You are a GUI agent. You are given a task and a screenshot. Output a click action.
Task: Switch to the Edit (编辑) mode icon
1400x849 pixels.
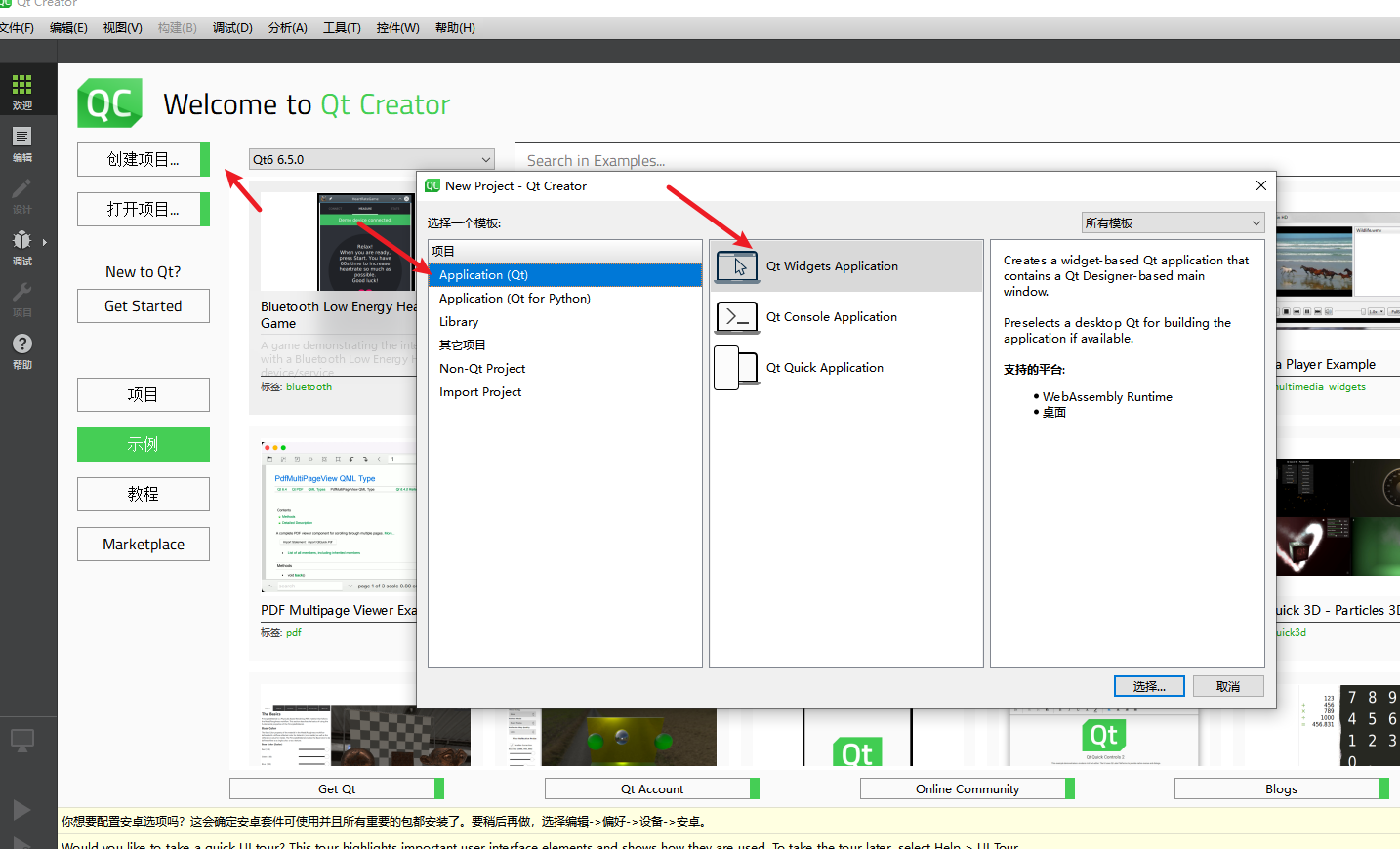coord(21,143)
